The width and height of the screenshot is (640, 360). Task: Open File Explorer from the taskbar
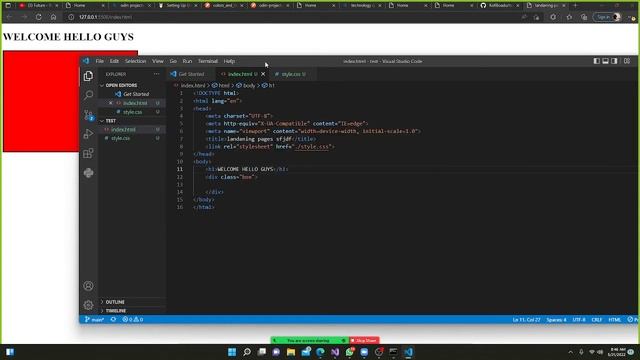point(291,352)
